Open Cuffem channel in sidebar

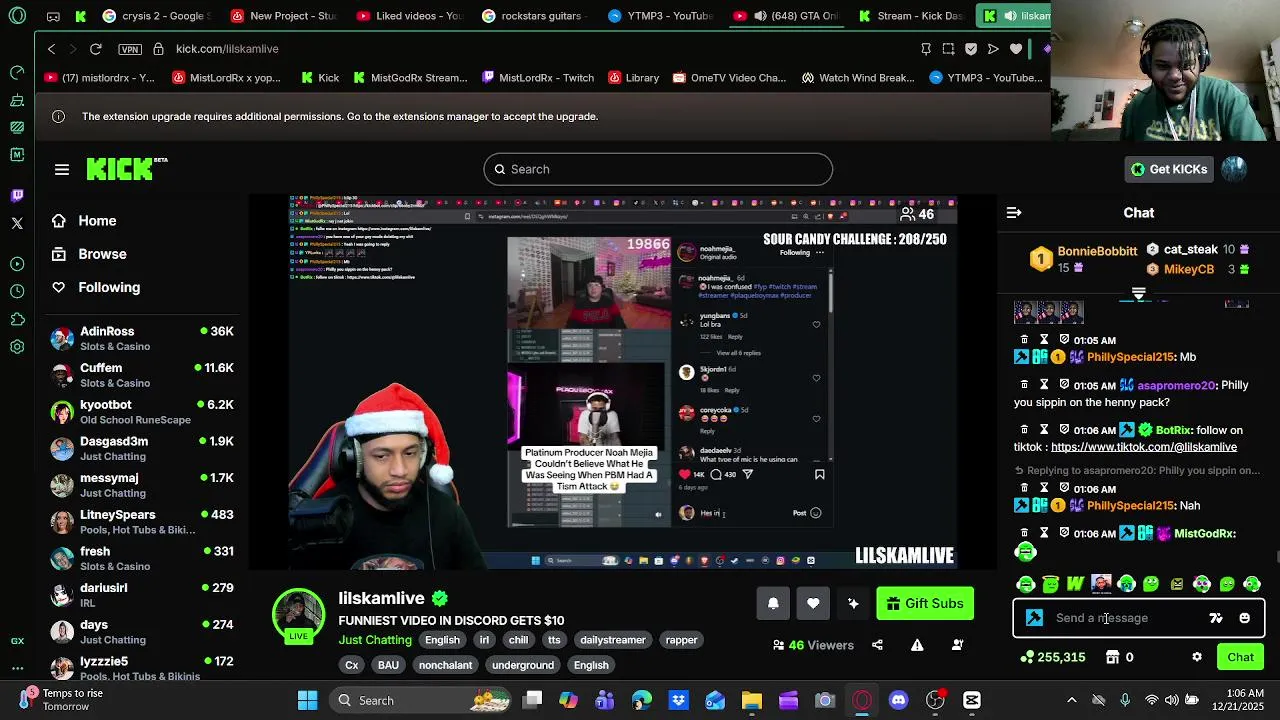click(142, 375)
